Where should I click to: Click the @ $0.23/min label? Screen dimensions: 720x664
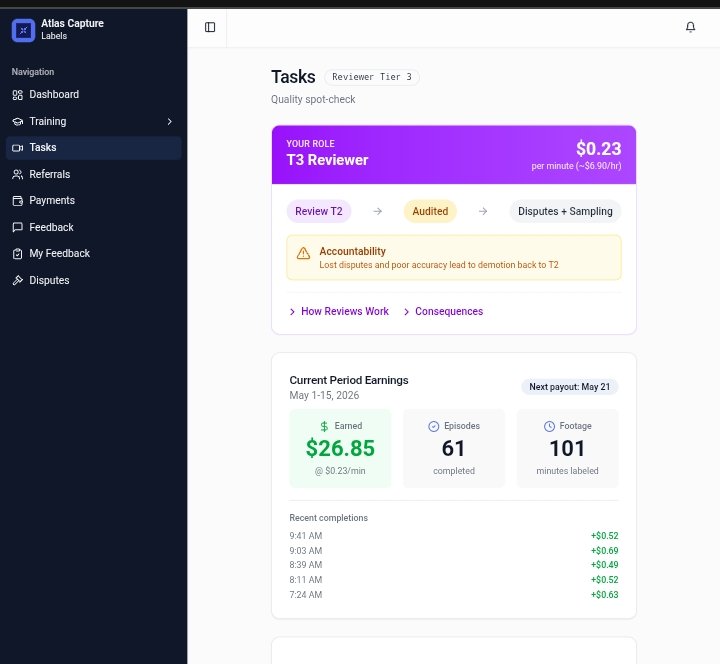[340, 471]
